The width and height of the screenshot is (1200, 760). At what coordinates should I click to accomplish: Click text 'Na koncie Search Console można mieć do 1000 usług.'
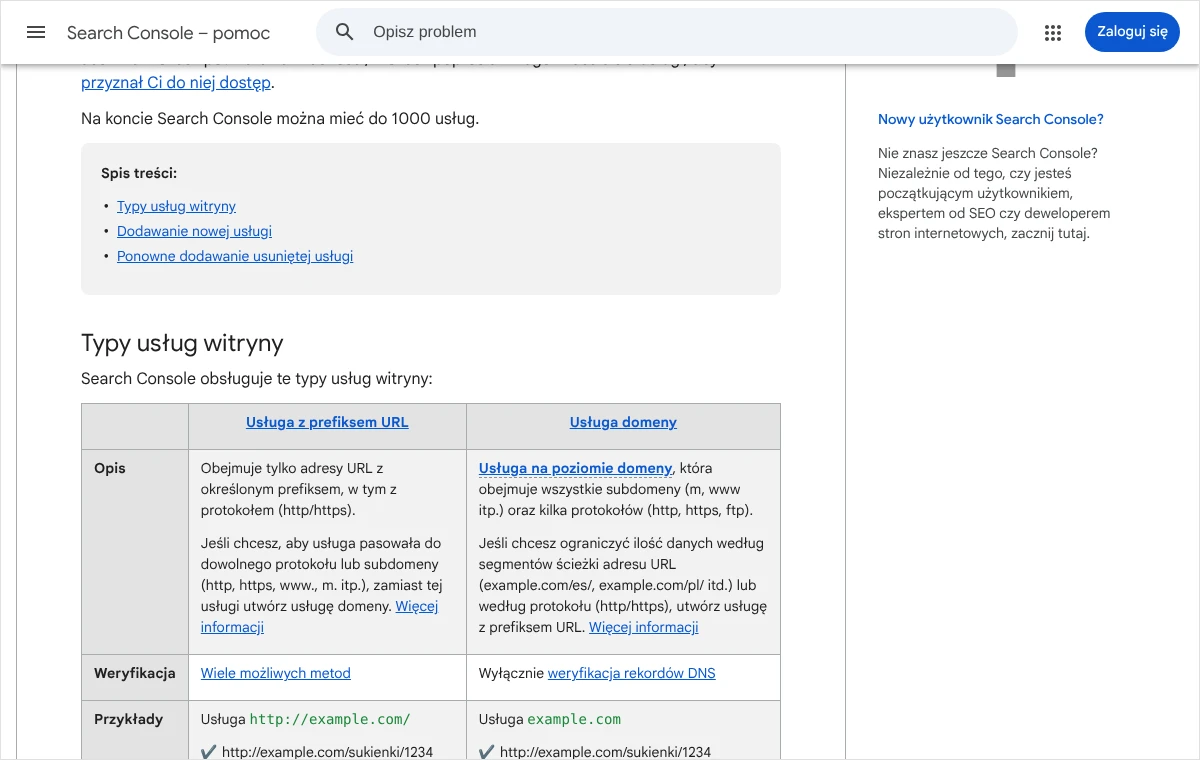point(280,119)
